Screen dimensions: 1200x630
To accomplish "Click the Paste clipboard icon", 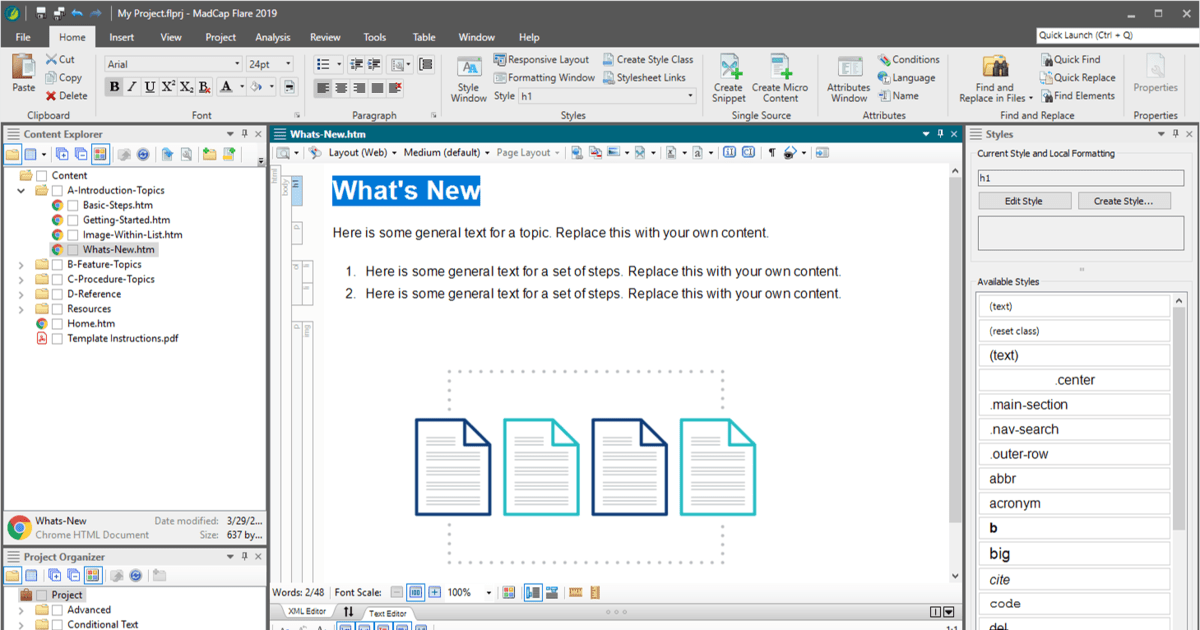I will tap(24, 68).
